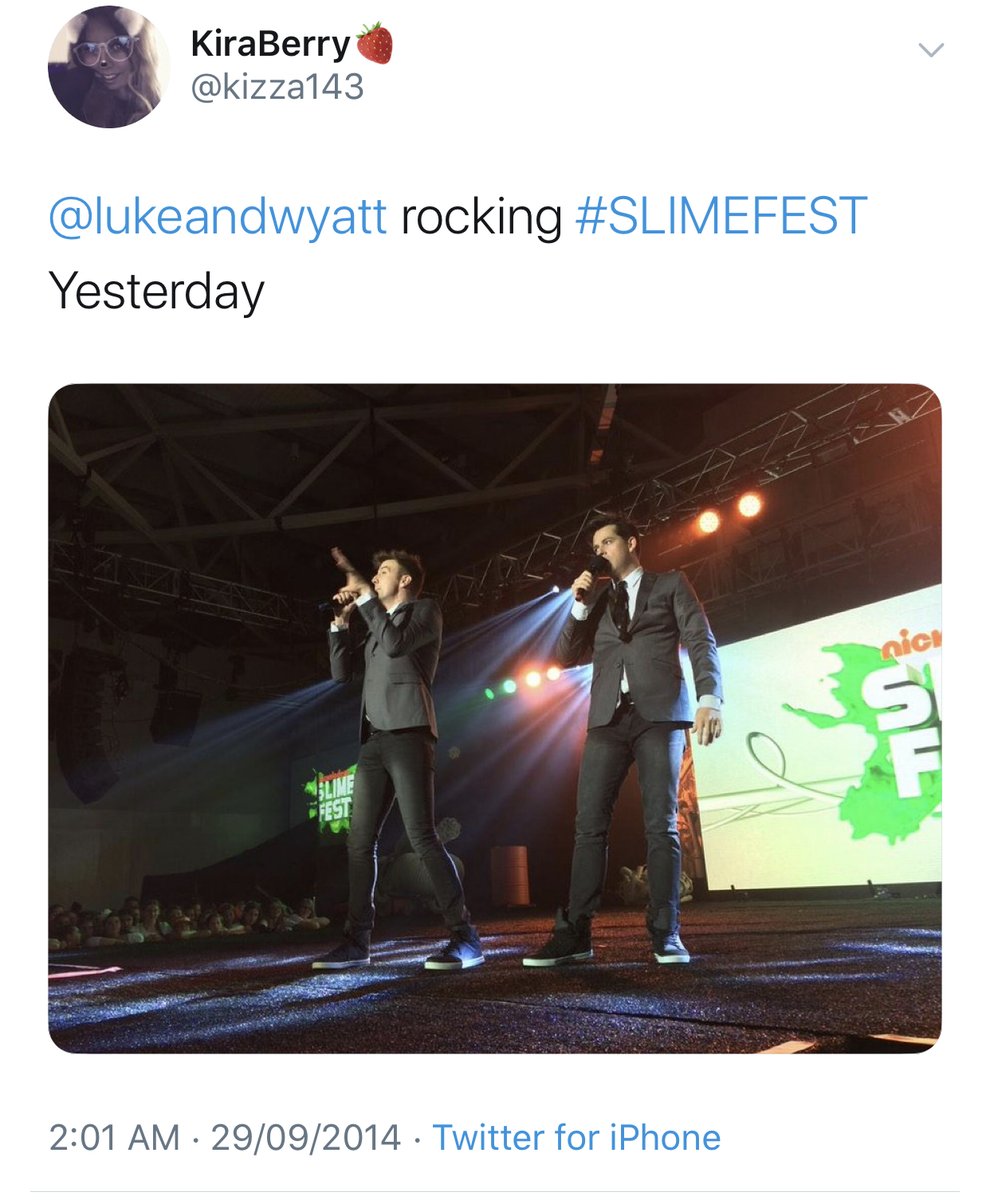Image resolution: width=990 pixels, height=1200 pixels.
Task: Open the #SLIMEFEST hashtag
Action: pyautogui.click(x=722, y=217)
